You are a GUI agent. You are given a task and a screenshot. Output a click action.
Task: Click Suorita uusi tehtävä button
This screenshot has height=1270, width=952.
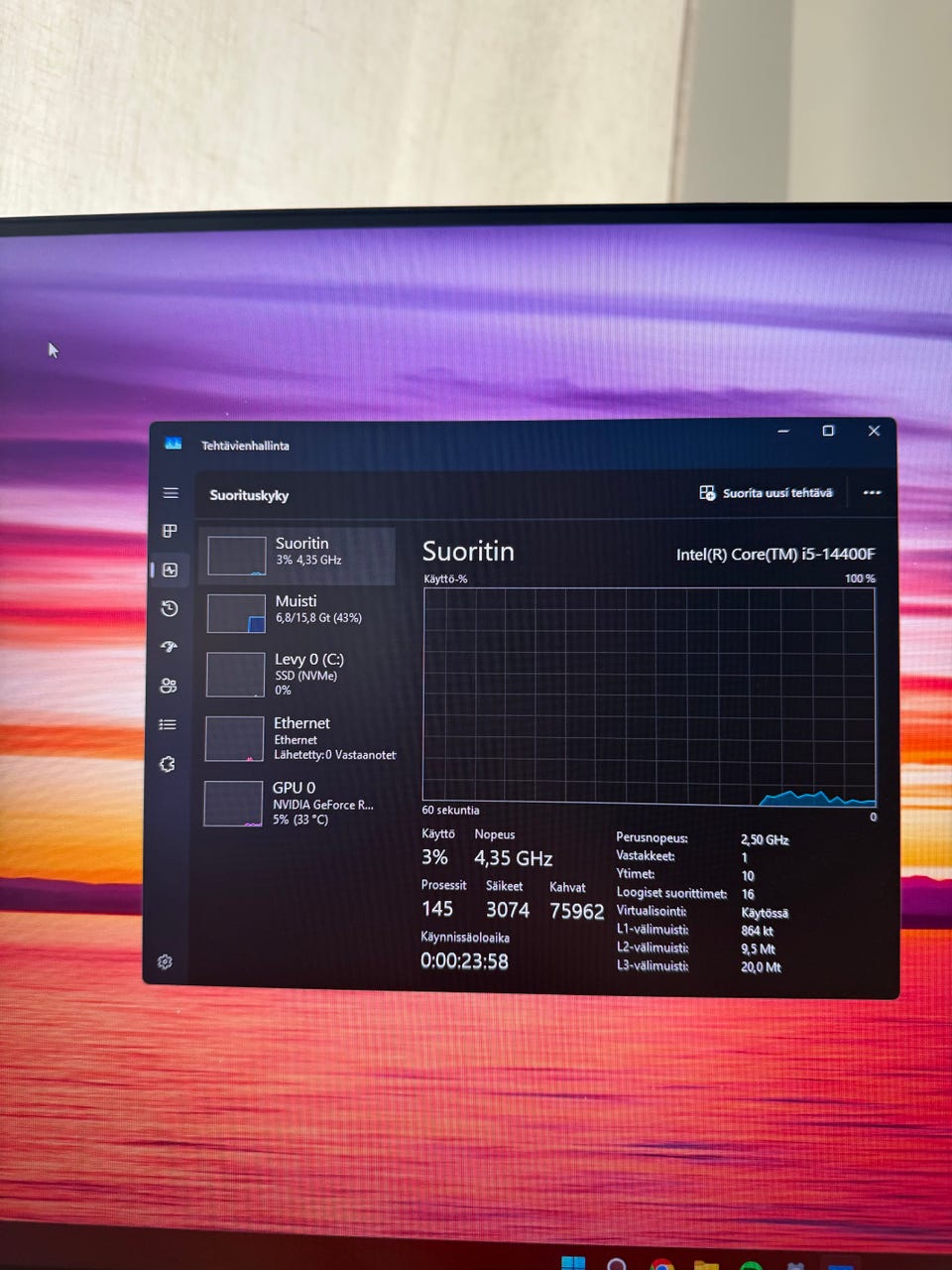click(766, 493)
